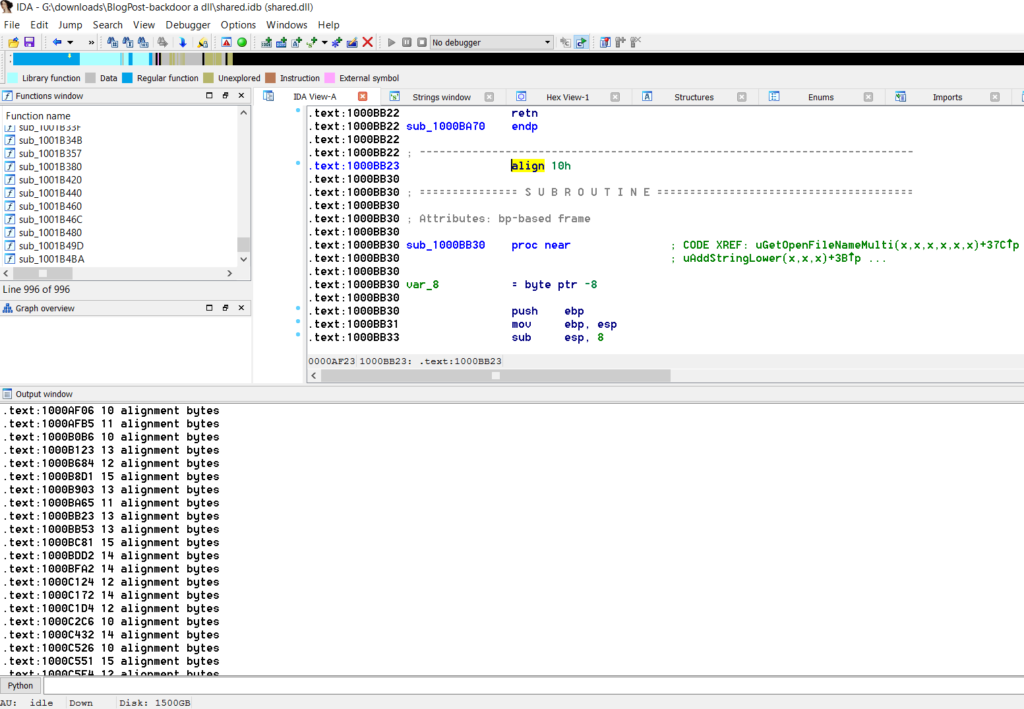The width and height of the screenshot is (1024, 709).
Task: Expand the toolbar overflow chevron
Action: tap(92, 42)
